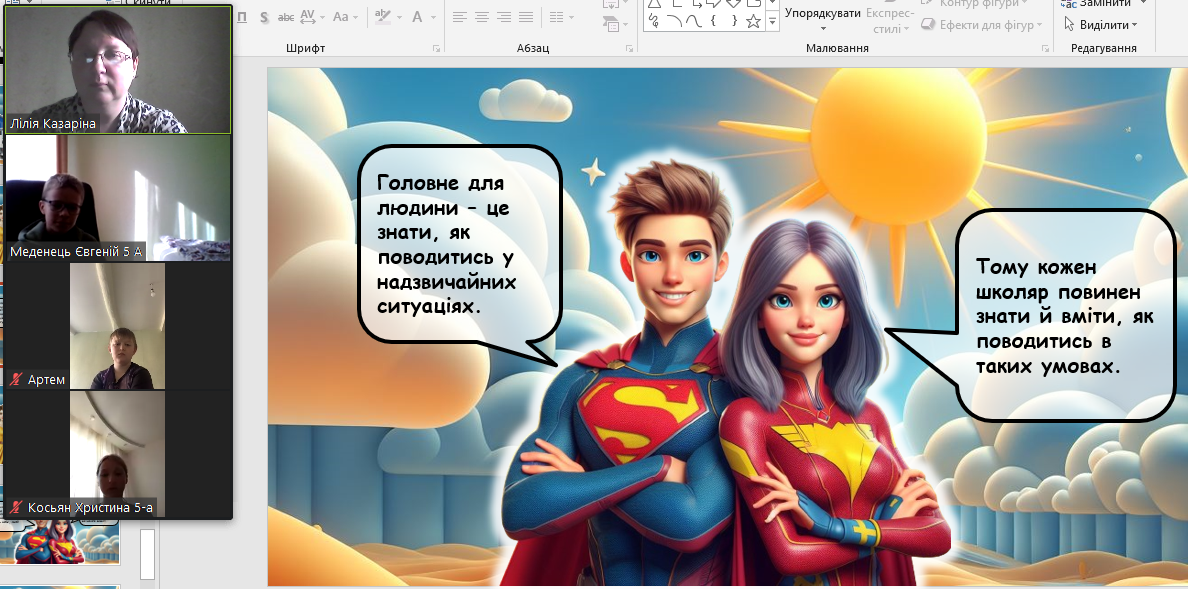Justify the paragraph text
Screen dimensions: 1188x589
click(526, 17)
